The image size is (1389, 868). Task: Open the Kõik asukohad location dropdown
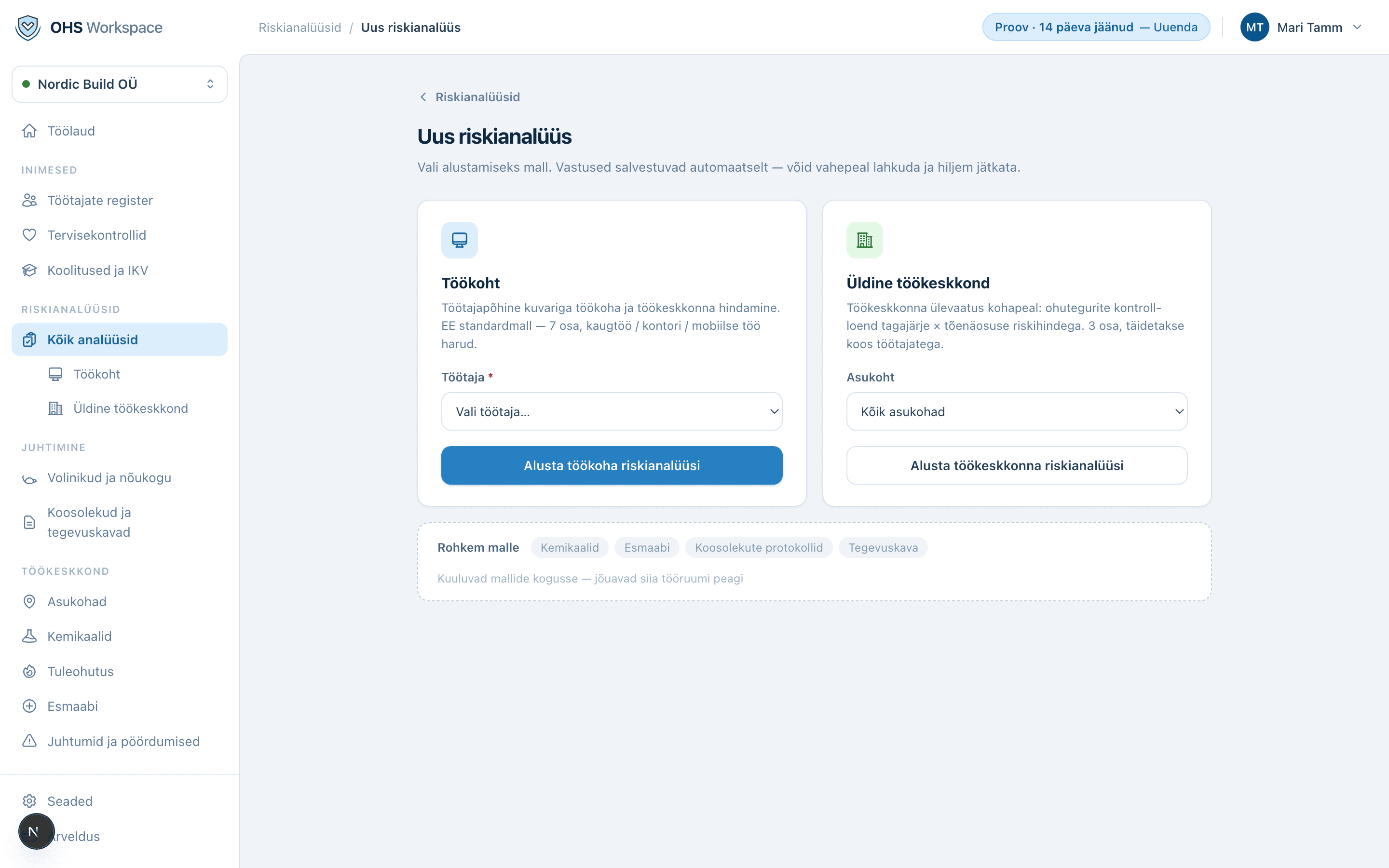(1017, 411)
